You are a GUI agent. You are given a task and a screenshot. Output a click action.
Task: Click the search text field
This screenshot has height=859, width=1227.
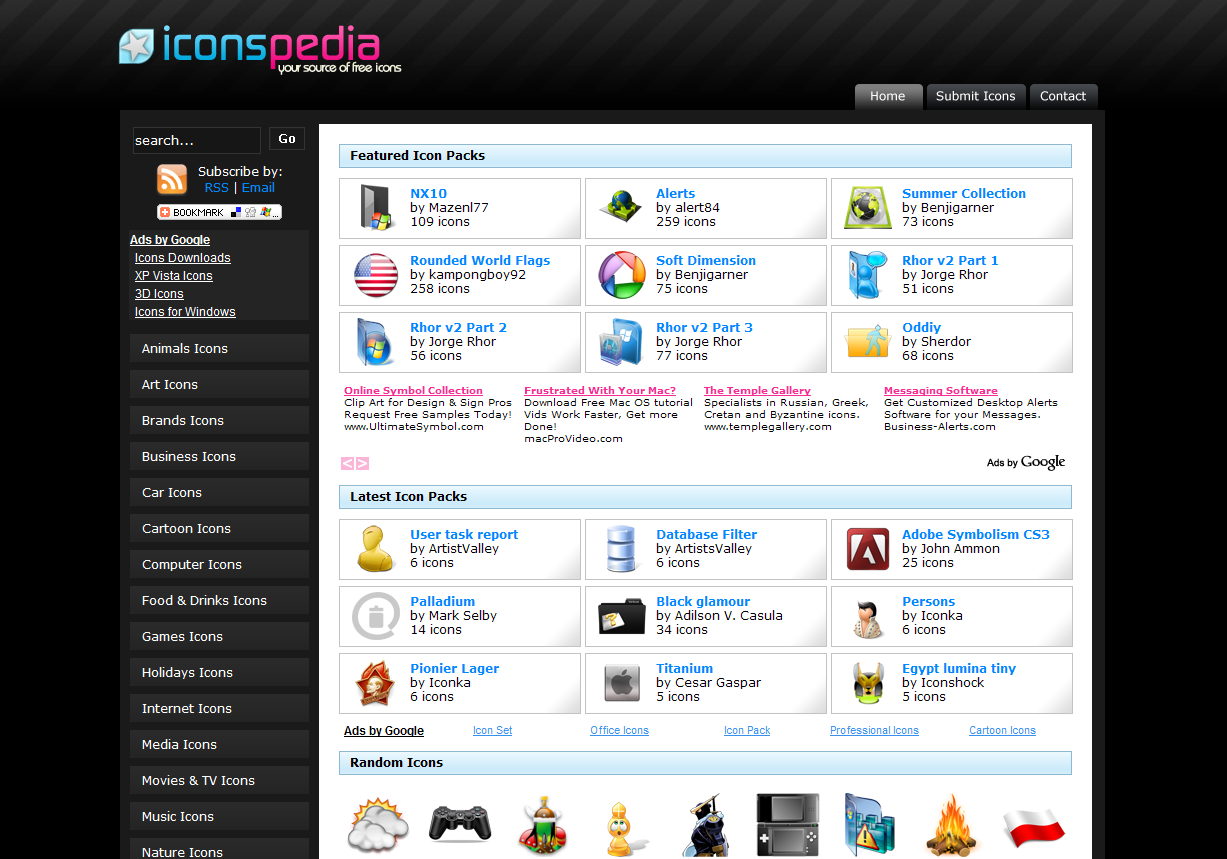coord(196,140)
